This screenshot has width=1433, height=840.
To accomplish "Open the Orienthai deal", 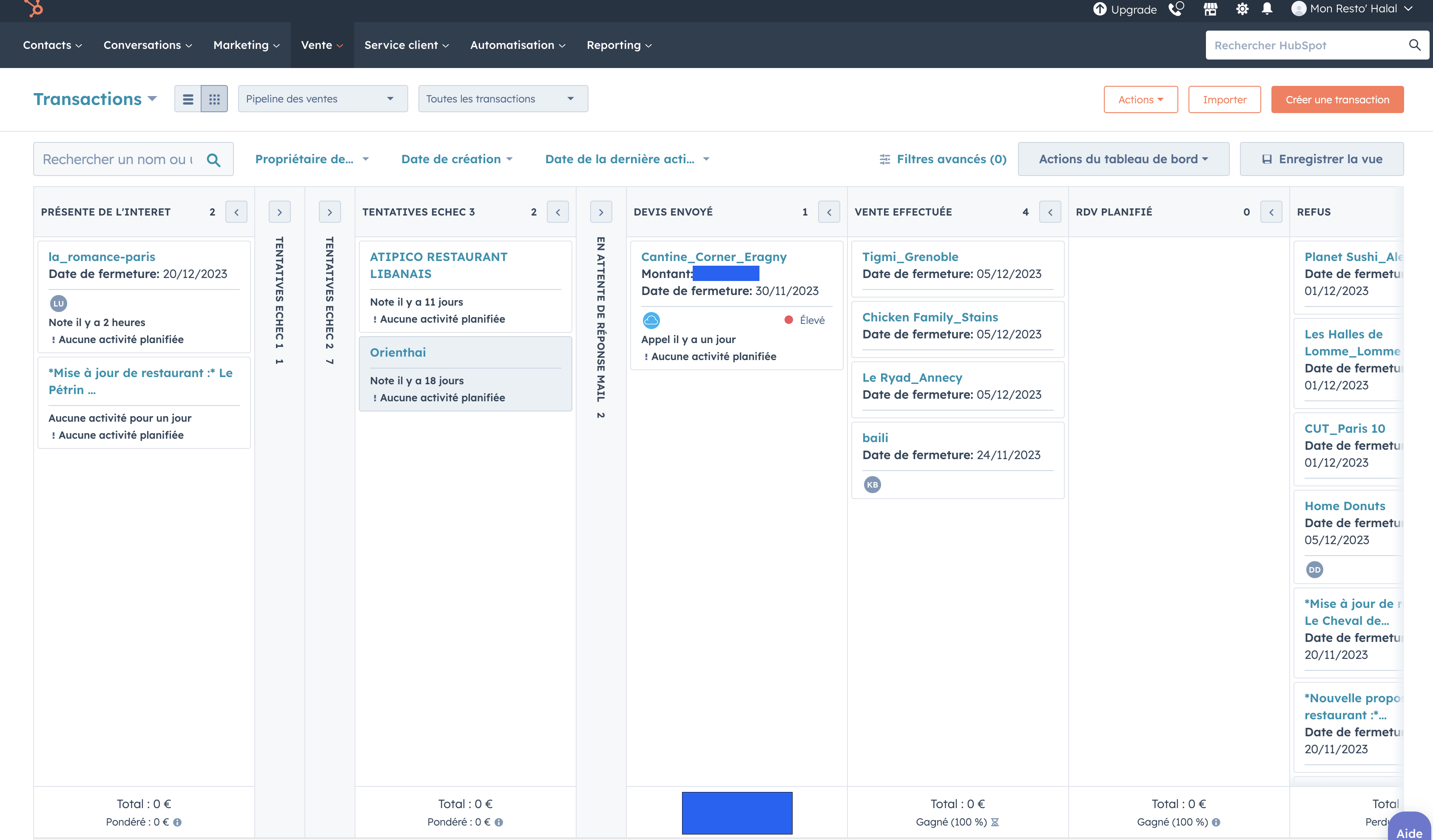I will (x=398, y=352).
